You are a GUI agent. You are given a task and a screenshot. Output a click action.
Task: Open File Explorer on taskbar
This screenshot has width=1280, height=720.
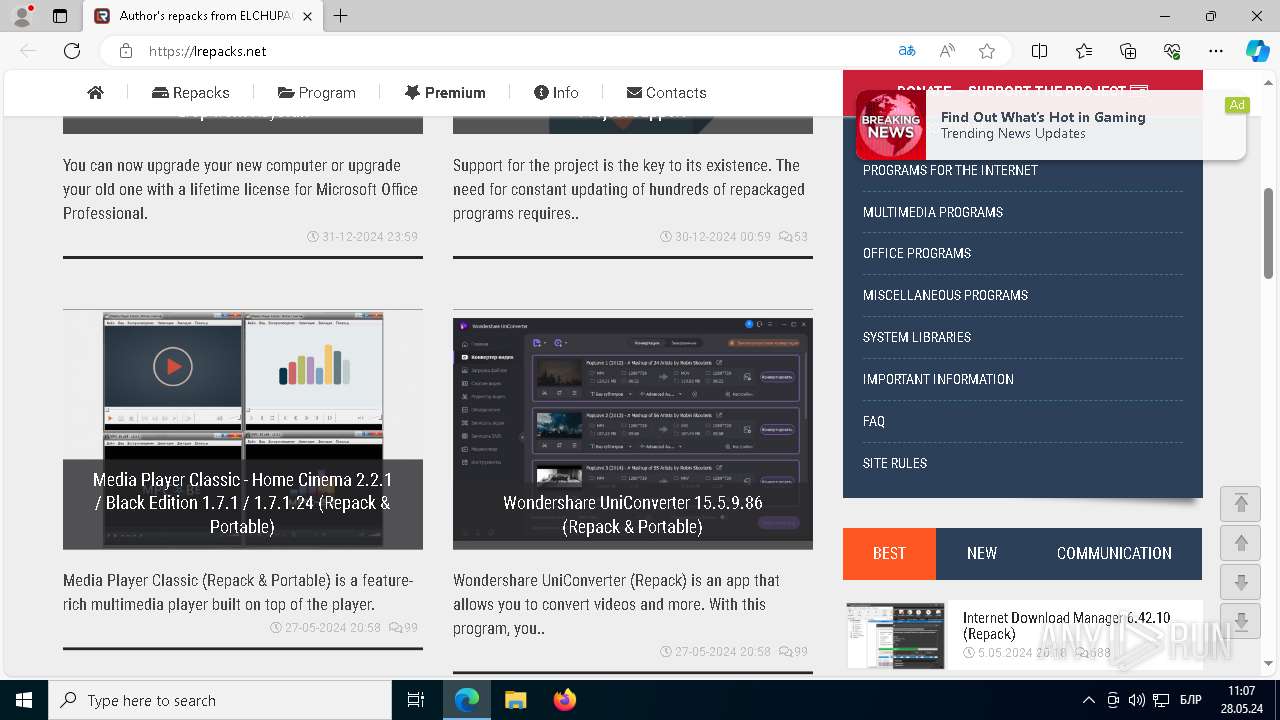[515, 700]
